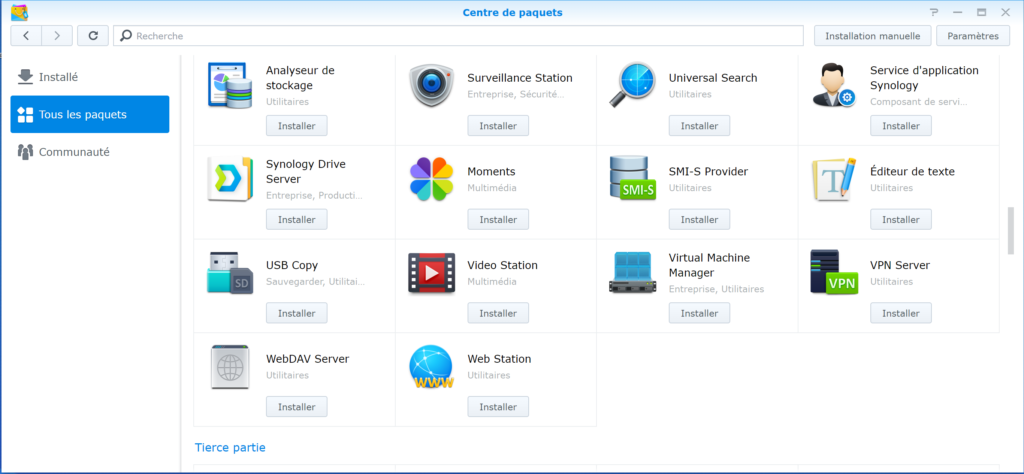Click the Surveillance Station camera icon
The height and width of the screenshot is (474, 1024).
(x=432, y=85)
